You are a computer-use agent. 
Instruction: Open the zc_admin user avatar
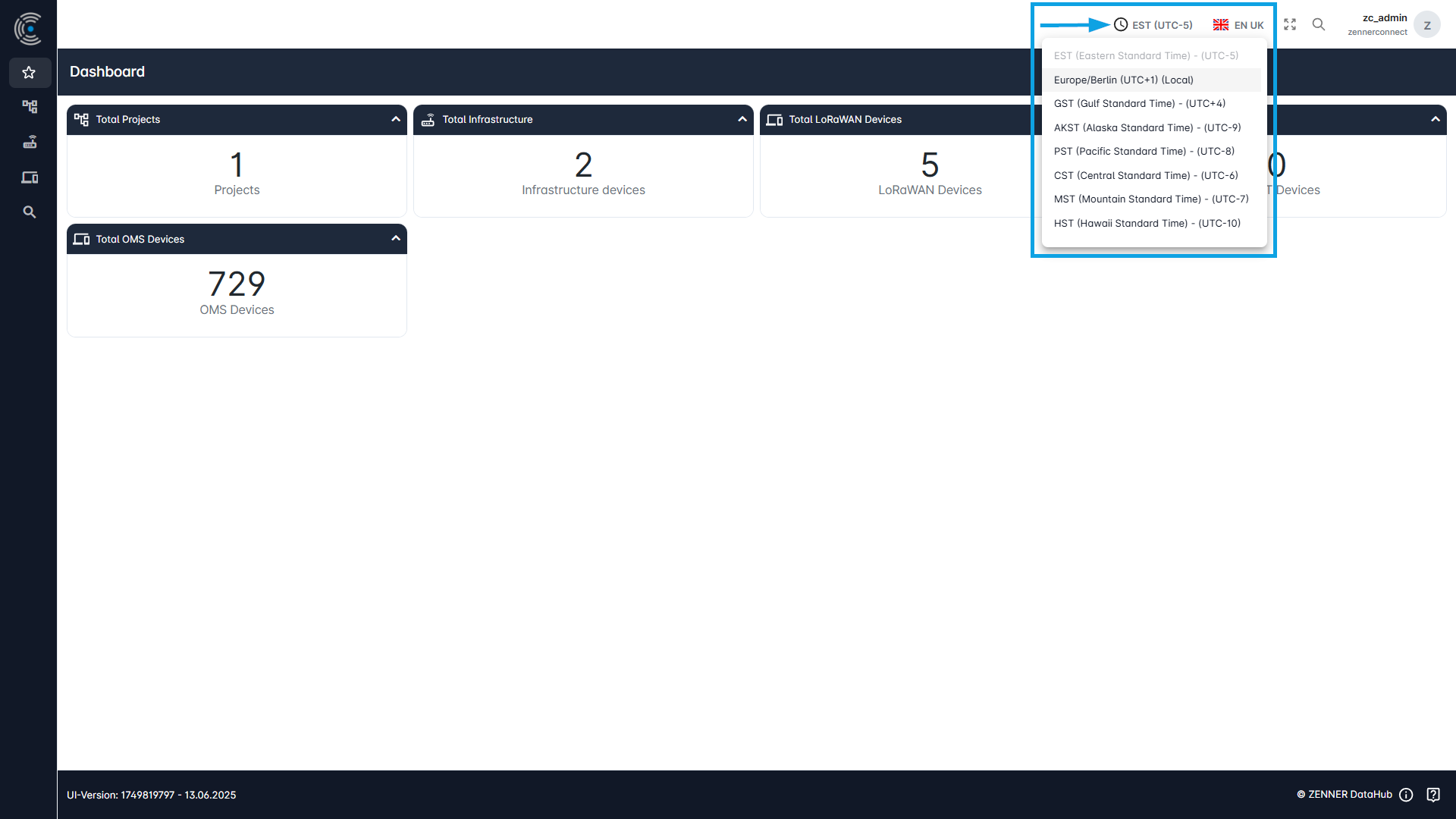1426,25
